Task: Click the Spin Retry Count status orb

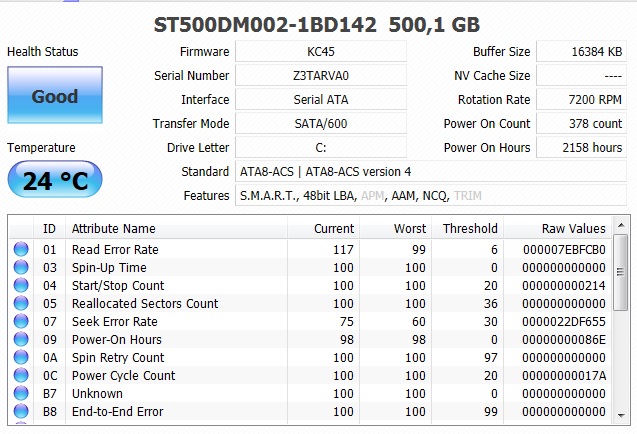Action: 21,357
